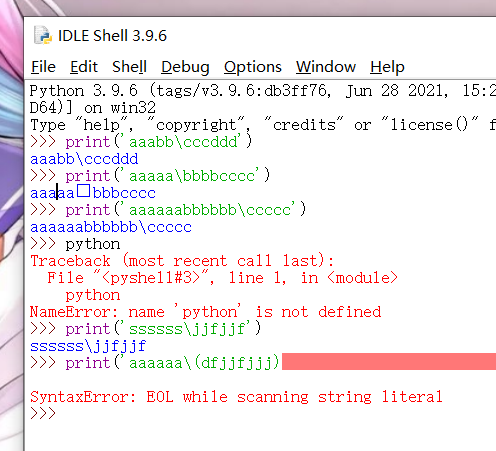Viewport: 496px width, 451px height.
Task: Click the empty prompt at the bottom
Action: pos(43,414)
